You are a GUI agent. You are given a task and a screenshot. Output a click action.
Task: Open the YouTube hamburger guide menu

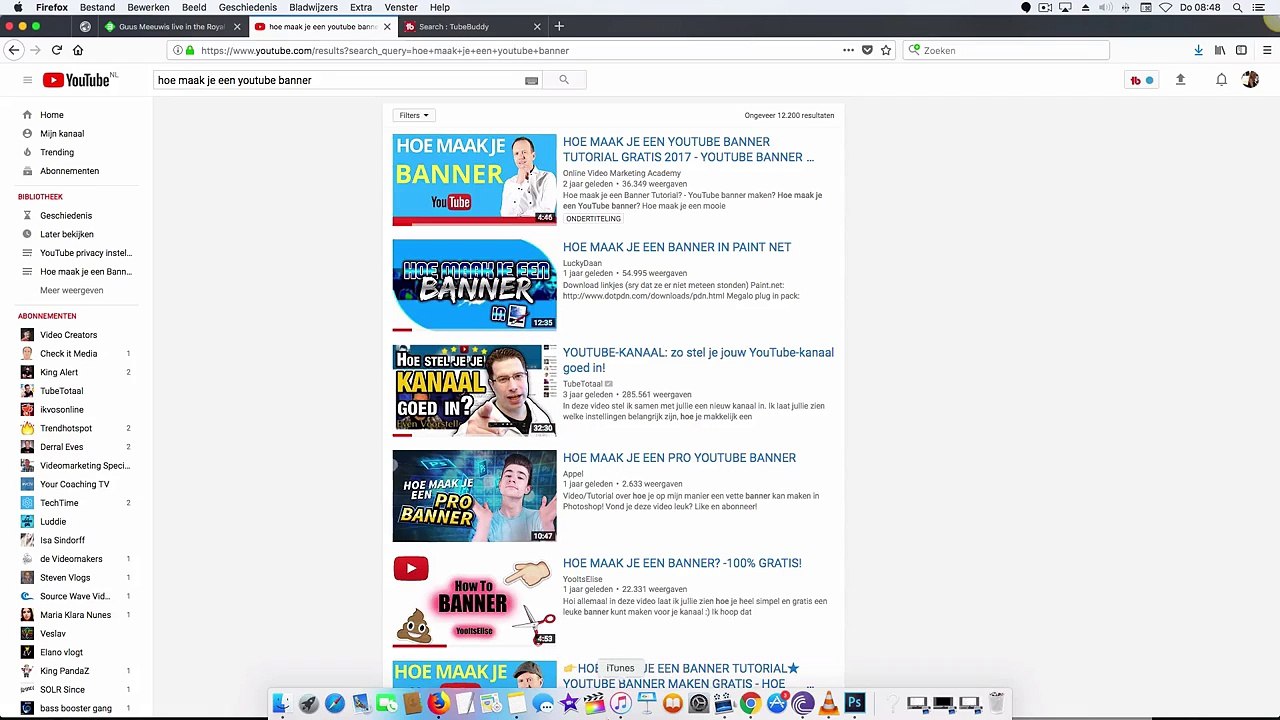point(28,80)
